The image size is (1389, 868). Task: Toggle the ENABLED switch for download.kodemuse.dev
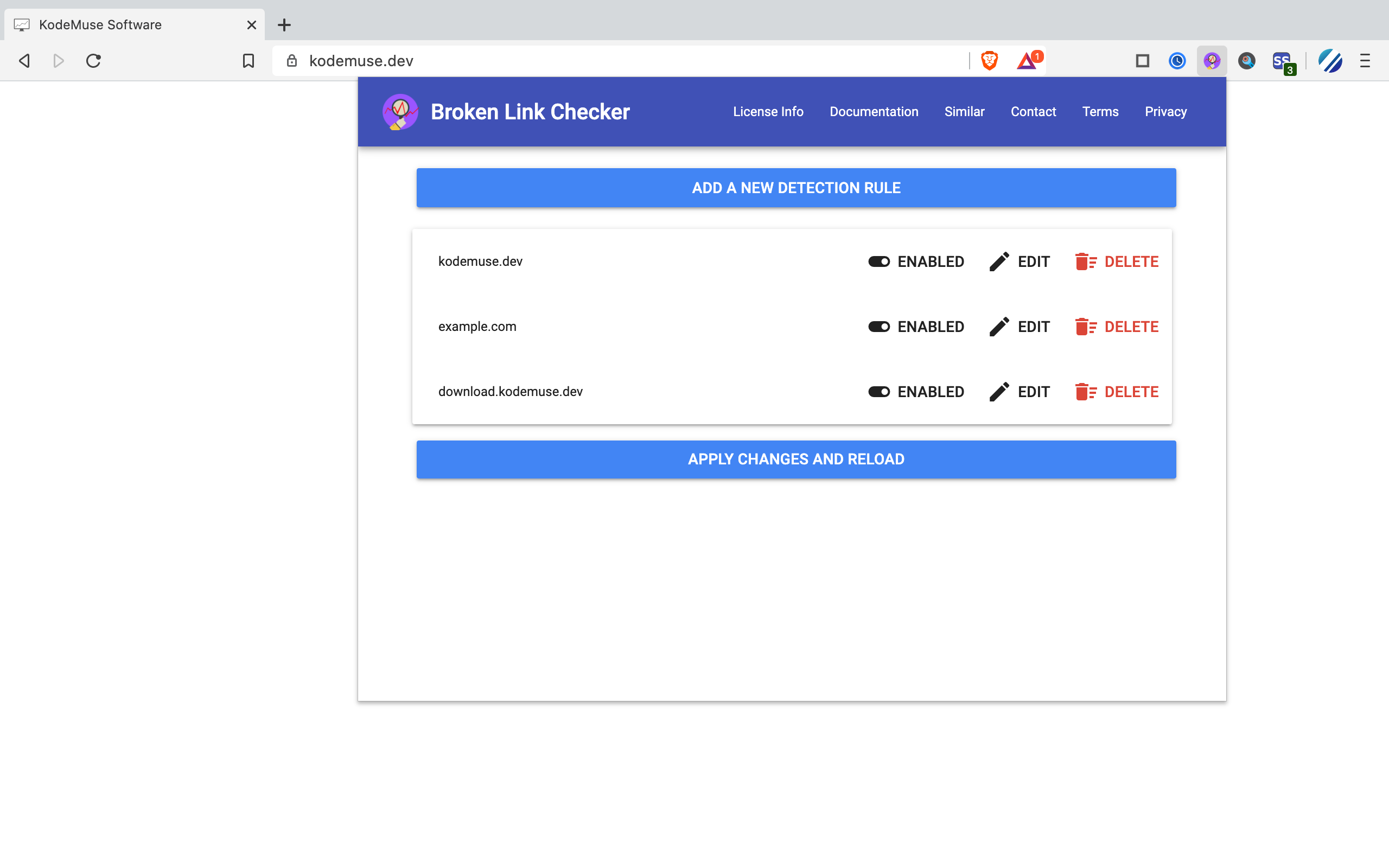[879, 392]
